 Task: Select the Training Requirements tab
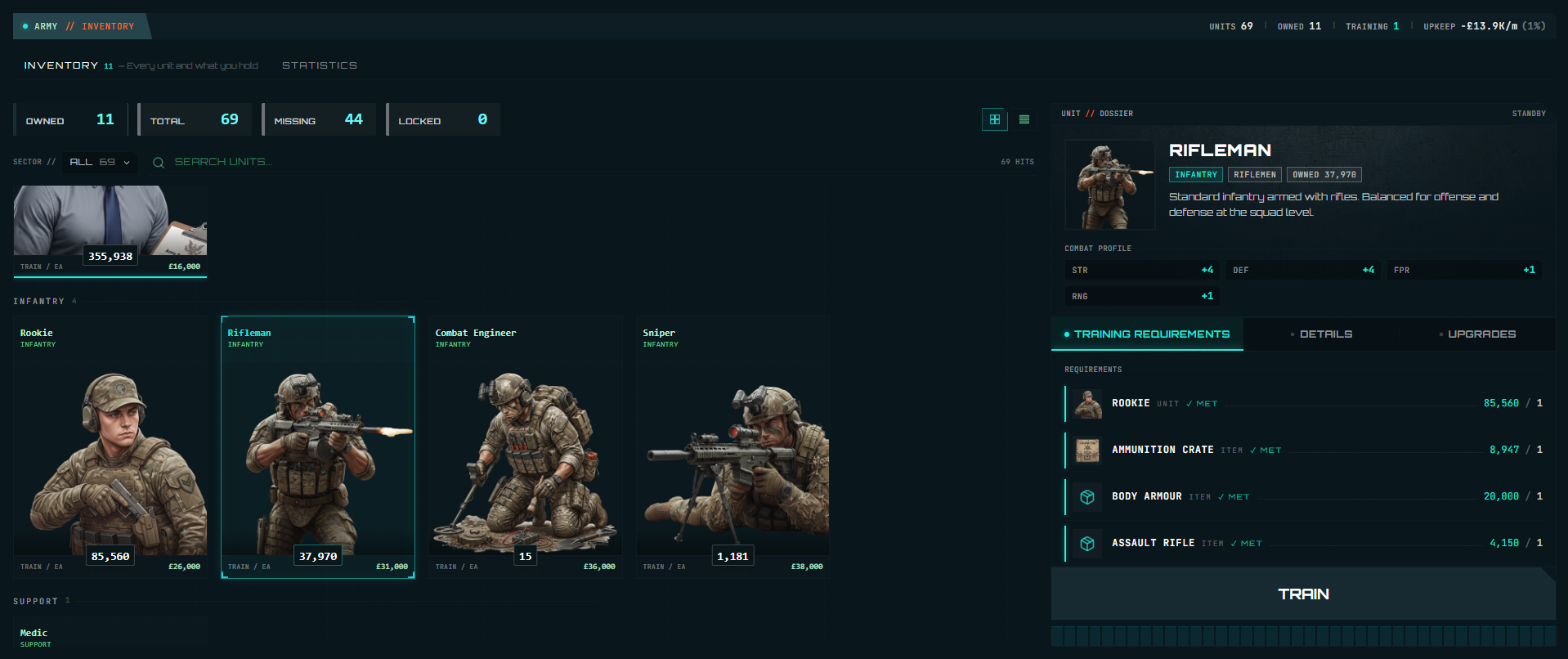tap(1147, 334)
